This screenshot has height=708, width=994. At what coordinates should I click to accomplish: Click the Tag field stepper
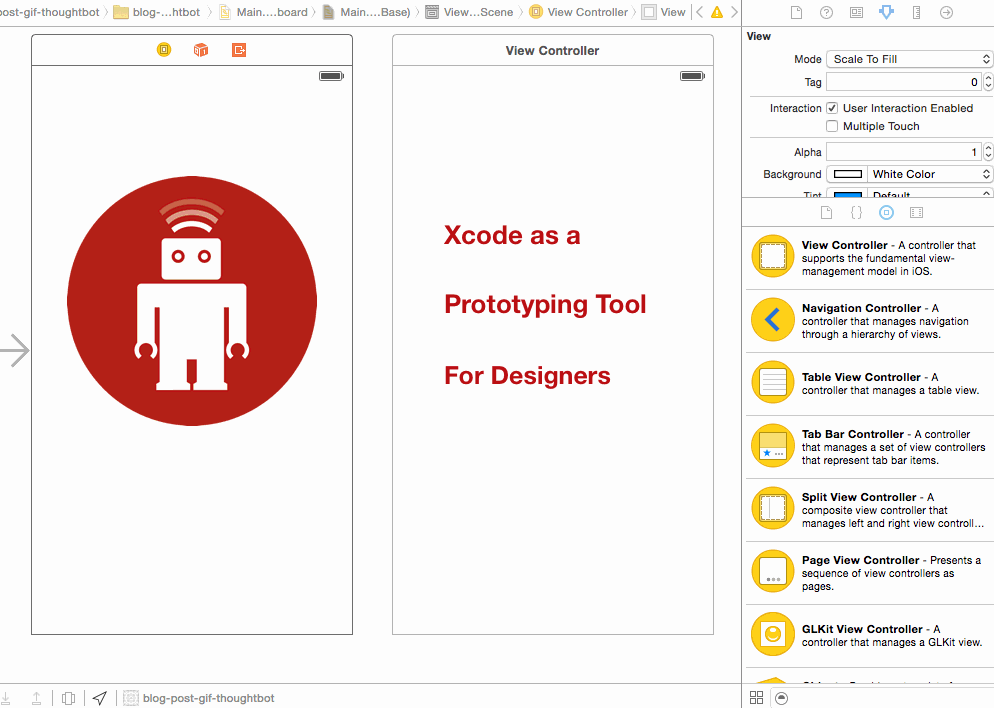point(988,82)
